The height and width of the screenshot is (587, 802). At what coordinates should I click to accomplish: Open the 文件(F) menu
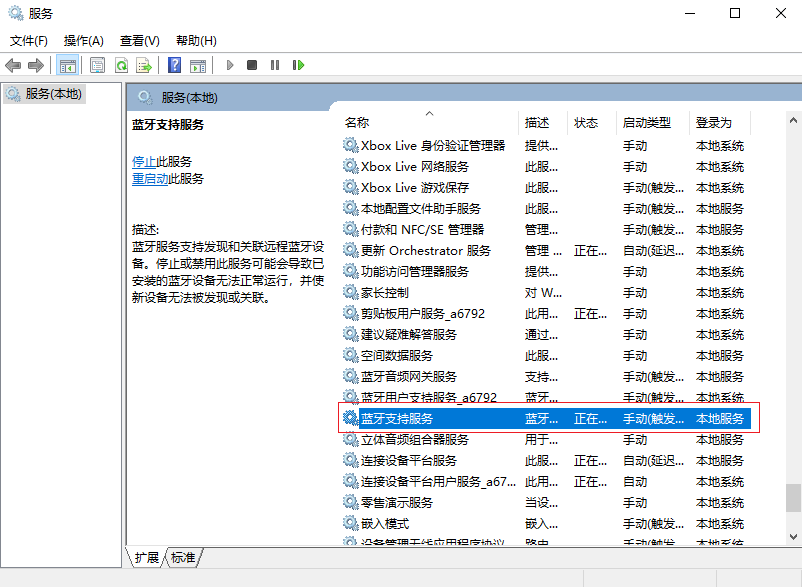click(x=29, y=41)
